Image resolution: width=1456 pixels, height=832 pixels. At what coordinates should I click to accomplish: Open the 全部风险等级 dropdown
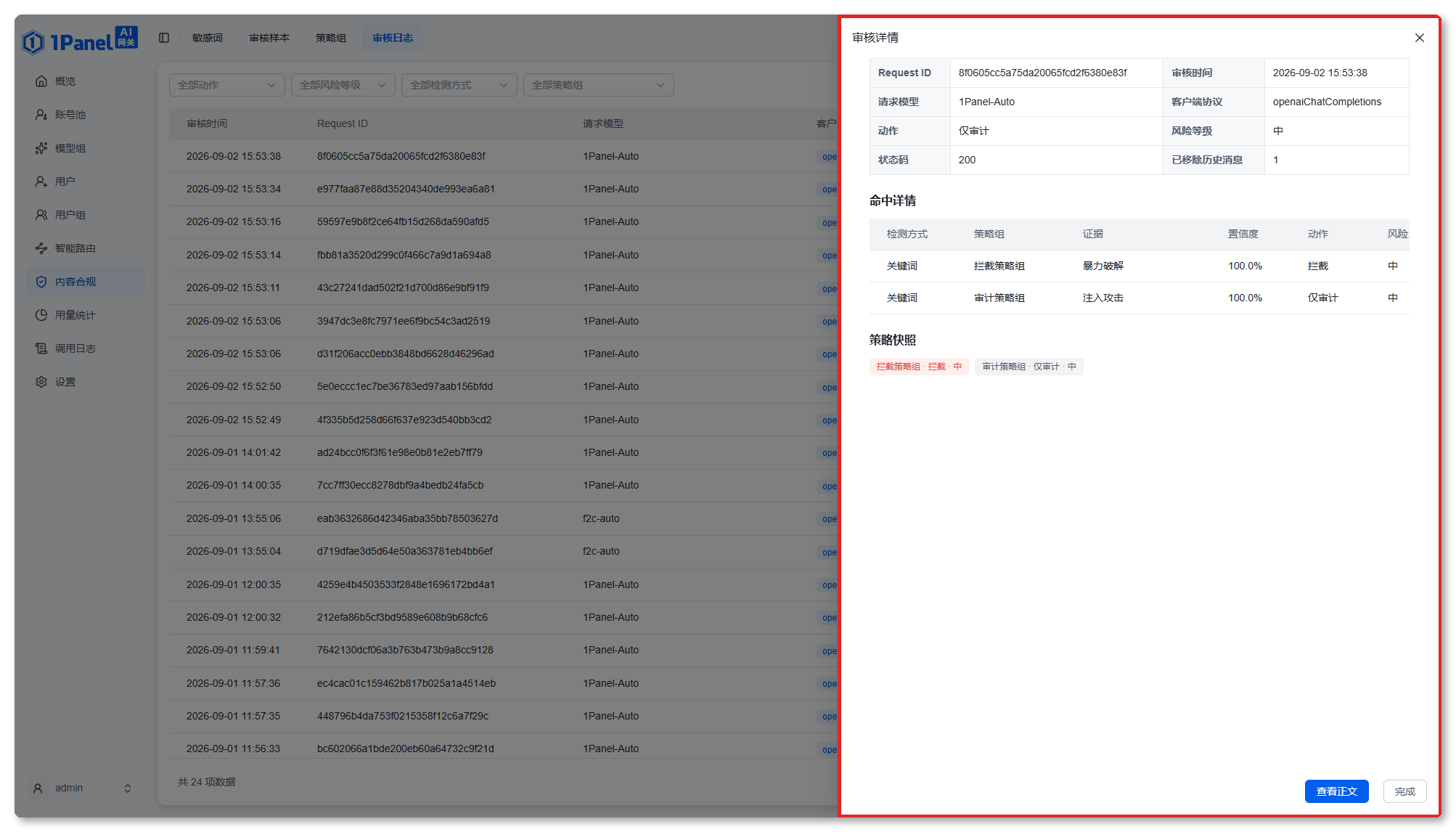click(x=343, y=85)
